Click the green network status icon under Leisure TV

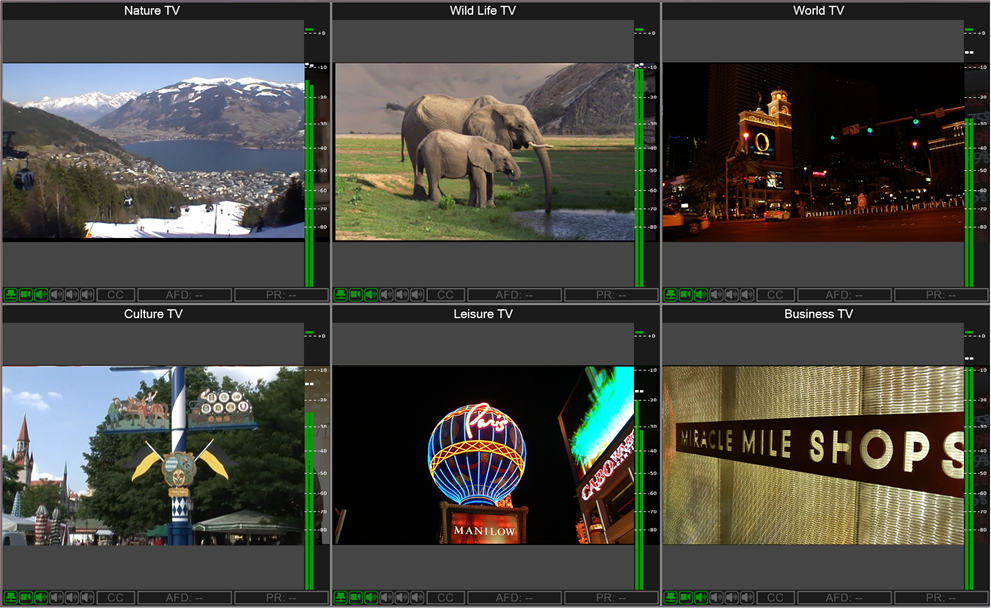click(341, 598)
